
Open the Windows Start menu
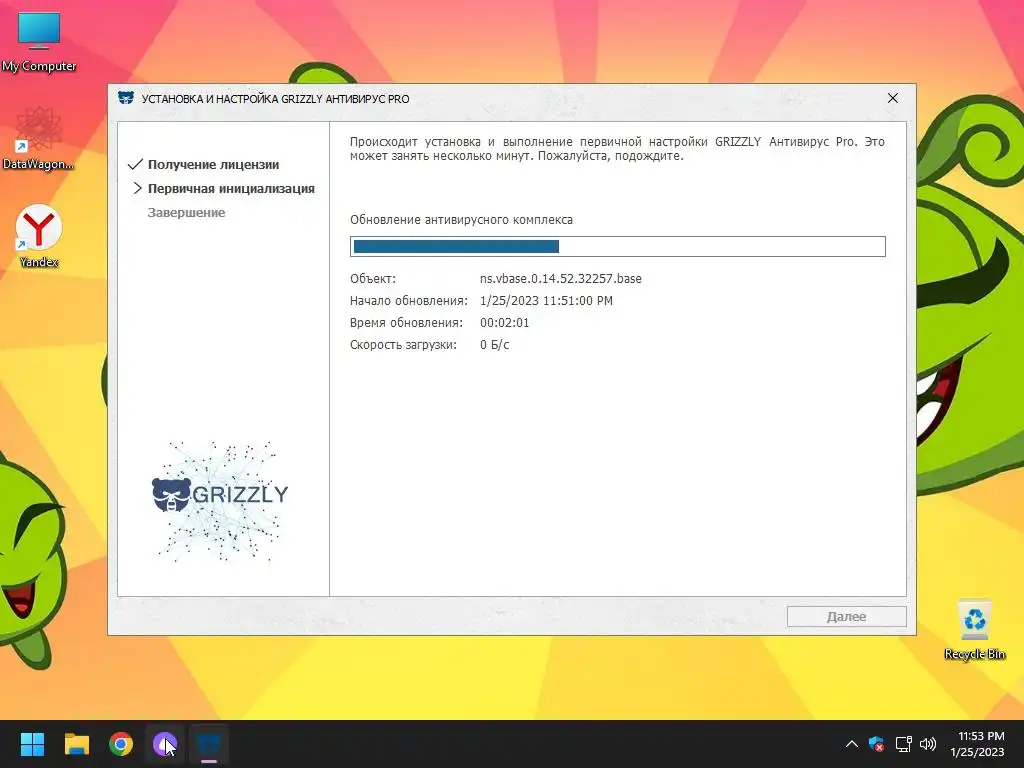click(x=32, y=744)
